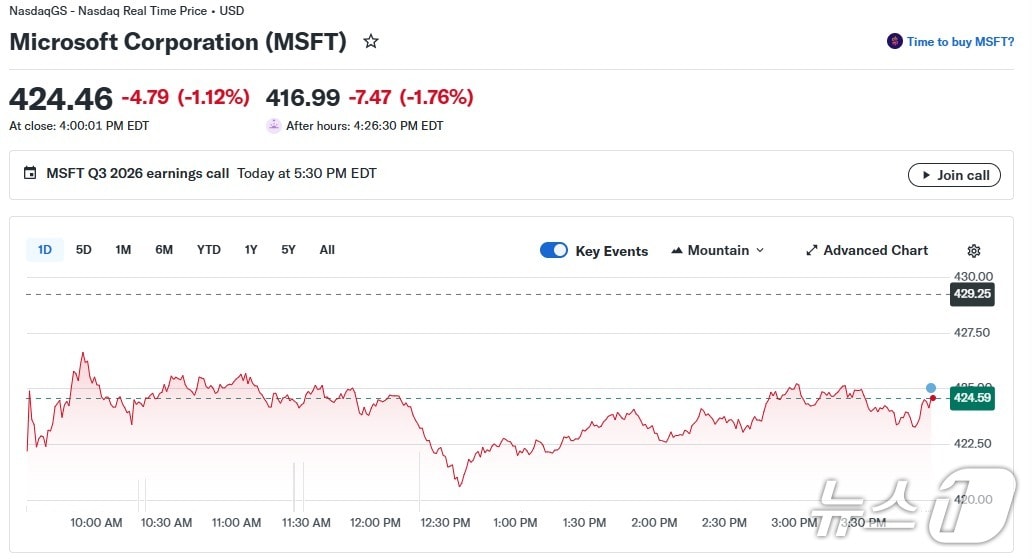Click the expand arrows of Advanced Chart

click(x=812, y=250)
